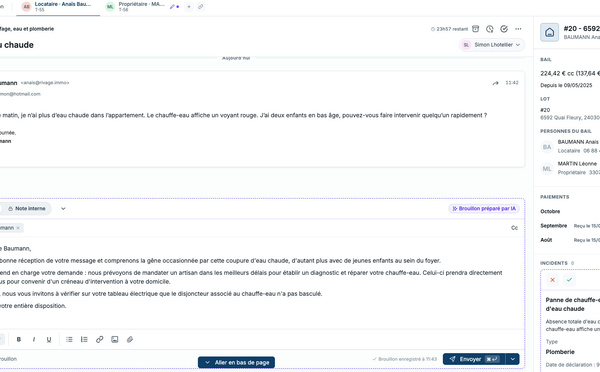Viewport: 600px width, 372px height.
Task: Remove the Baumann recipient chip
Action: pyautogui.click(x=18, y=228)
